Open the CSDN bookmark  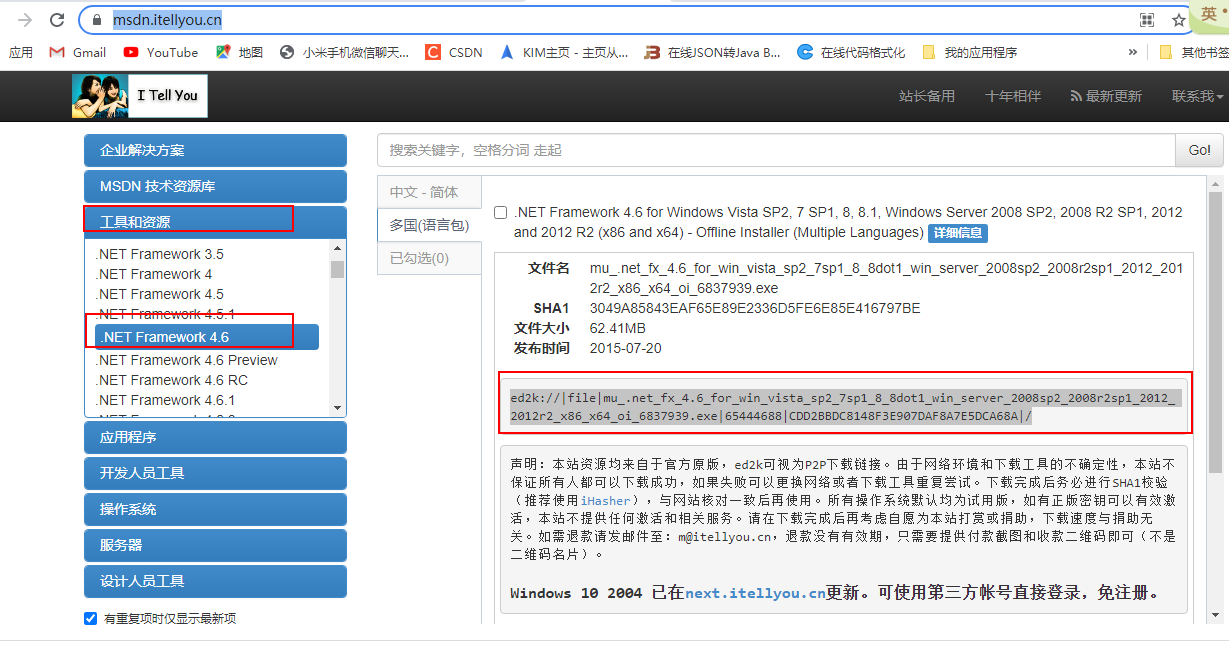[454, 52]
